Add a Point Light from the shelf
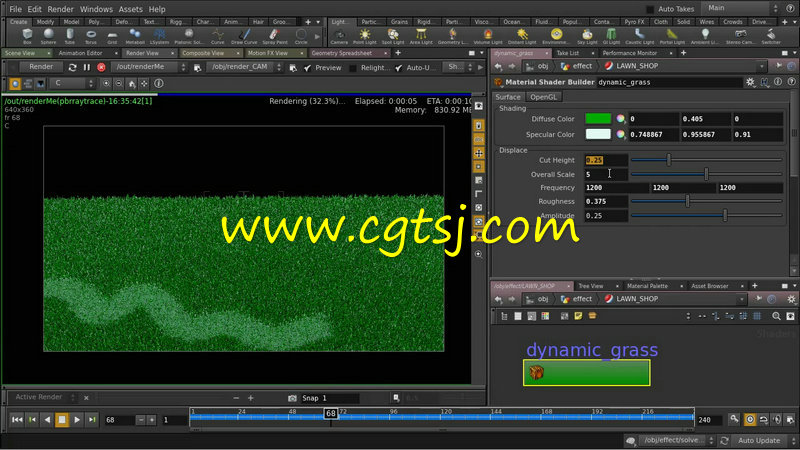This screenshot has height=450, width=800. tap(365, 36)
